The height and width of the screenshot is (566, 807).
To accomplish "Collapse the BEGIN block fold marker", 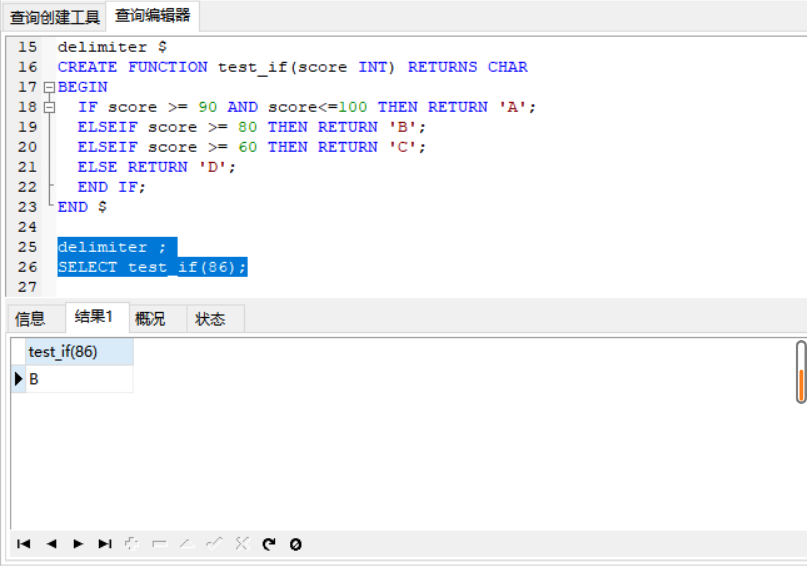I will [x=49, y=87].
